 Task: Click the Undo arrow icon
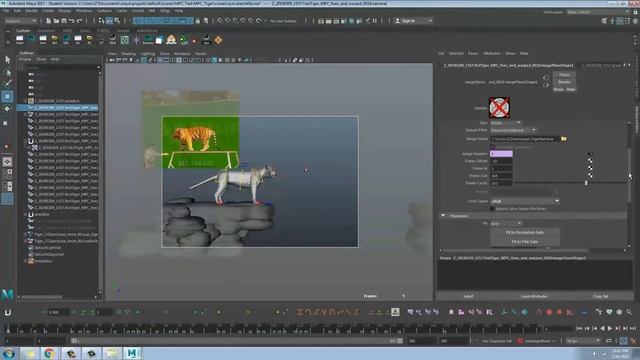71,21
